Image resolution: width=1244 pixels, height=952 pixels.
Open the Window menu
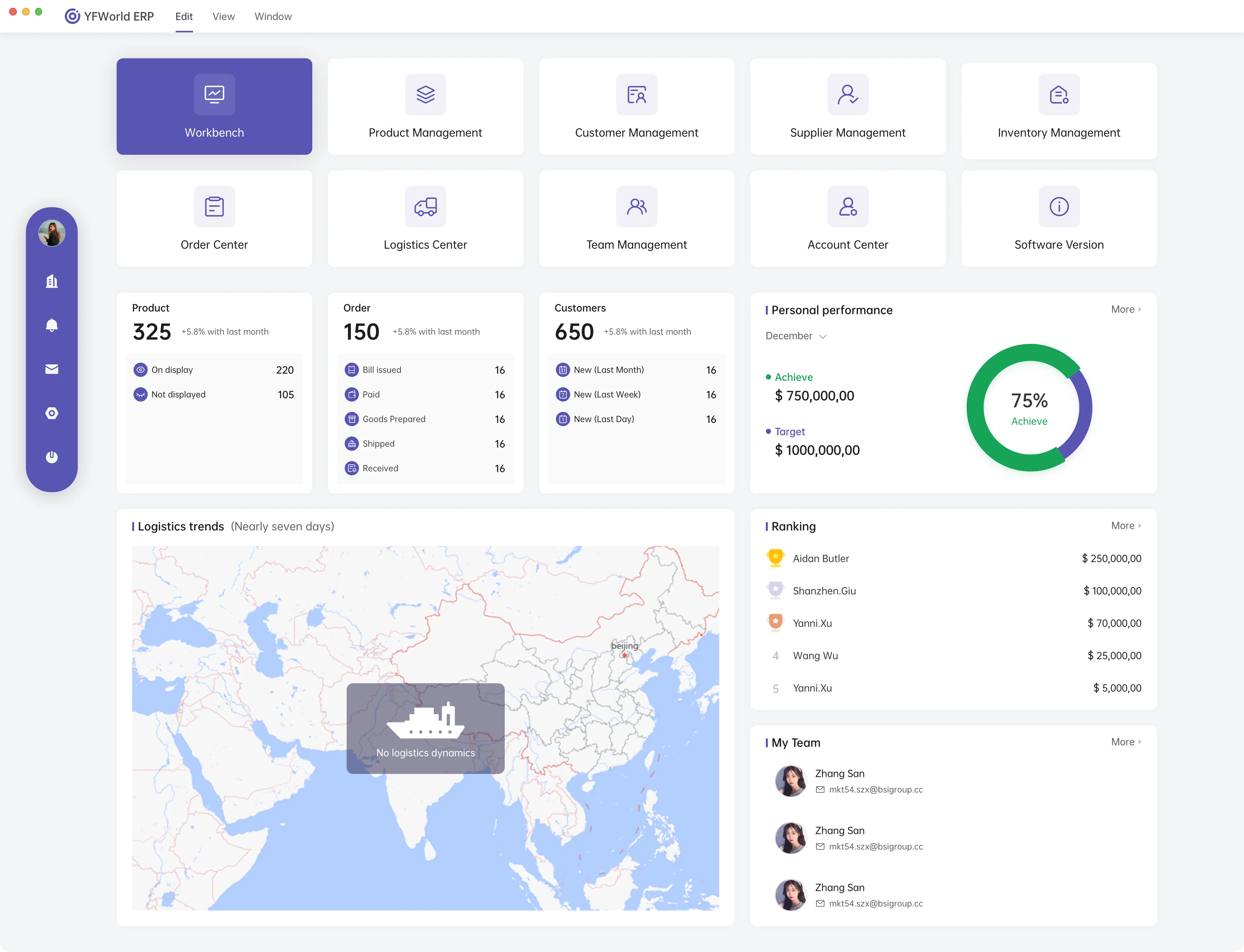pyautogui.click(x=273, y=17)
